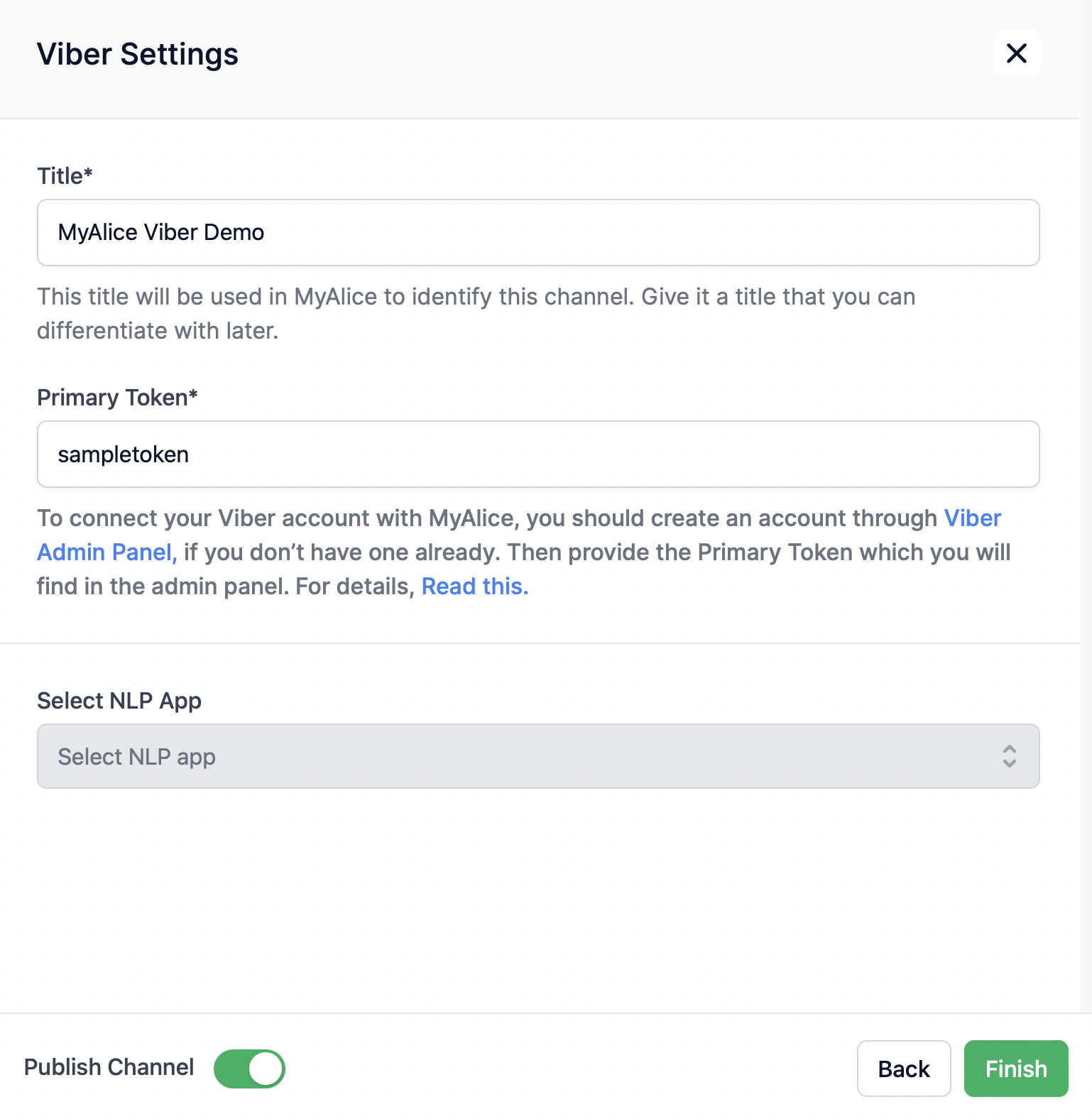Click the "MyAlice Viber Demo" text value
This screenshot has height=1119, width=1092.
[161, 233]
